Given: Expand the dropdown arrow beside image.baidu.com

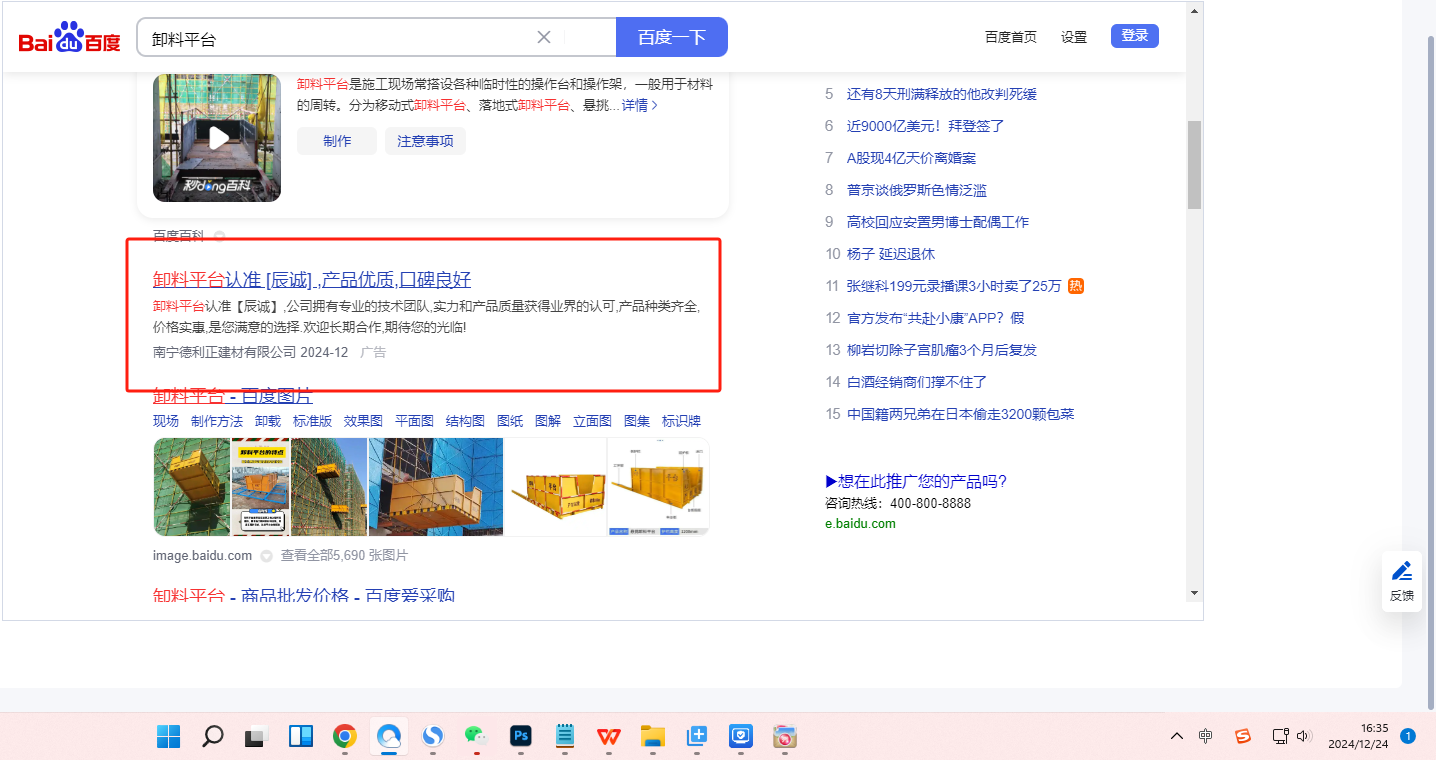Looking at the screenshot, I should tap(267, 556).
